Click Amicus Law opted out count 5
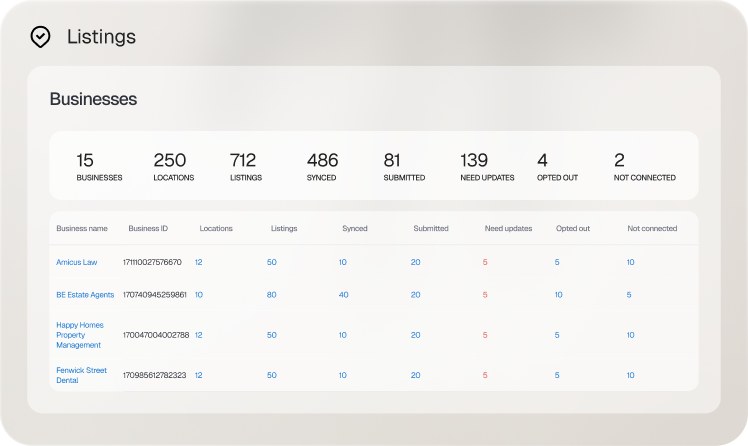Image resolution: width=748 pixels, height=446 pixels. click(x=557, y=262)
